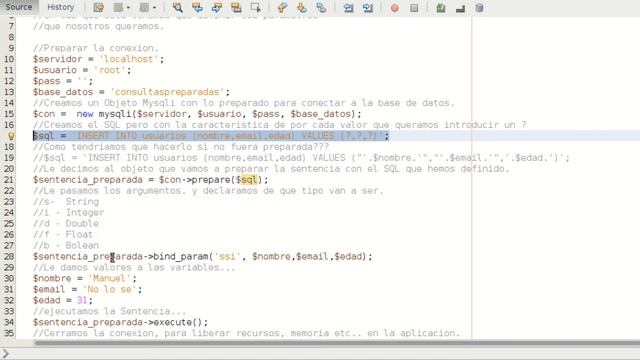Toggle Rectangular Selection mode
This screenshot has width=640, height=360.
[256, 7]
